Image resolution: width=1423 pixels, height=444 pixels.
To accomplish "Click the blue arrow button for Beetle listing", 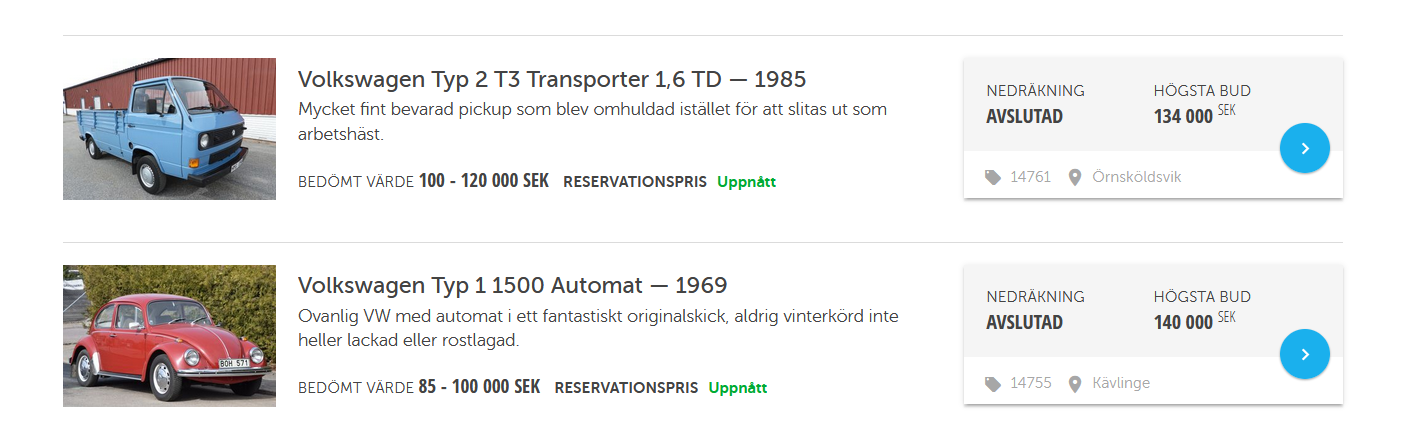I will 1304,354.
